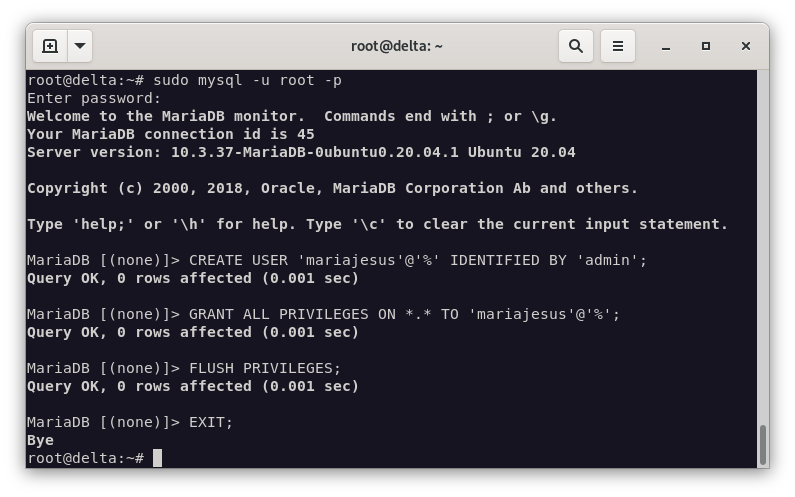Viewport: 795px width, 497px height.
Task: Open terminal search with the magnifier icon
Action: [x=576, y=46]
